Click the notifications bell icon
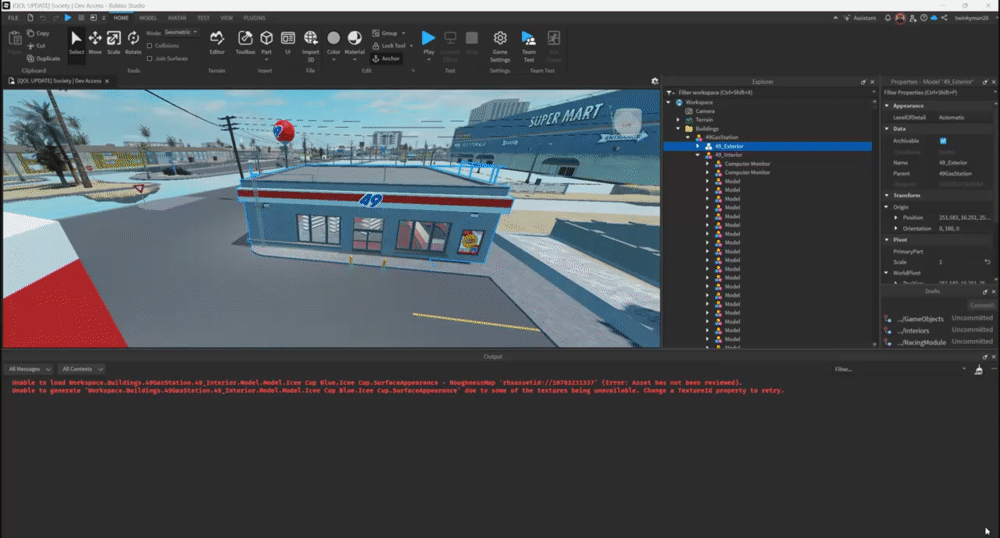This screenshot has height=538, width=1000. [888, 18]
